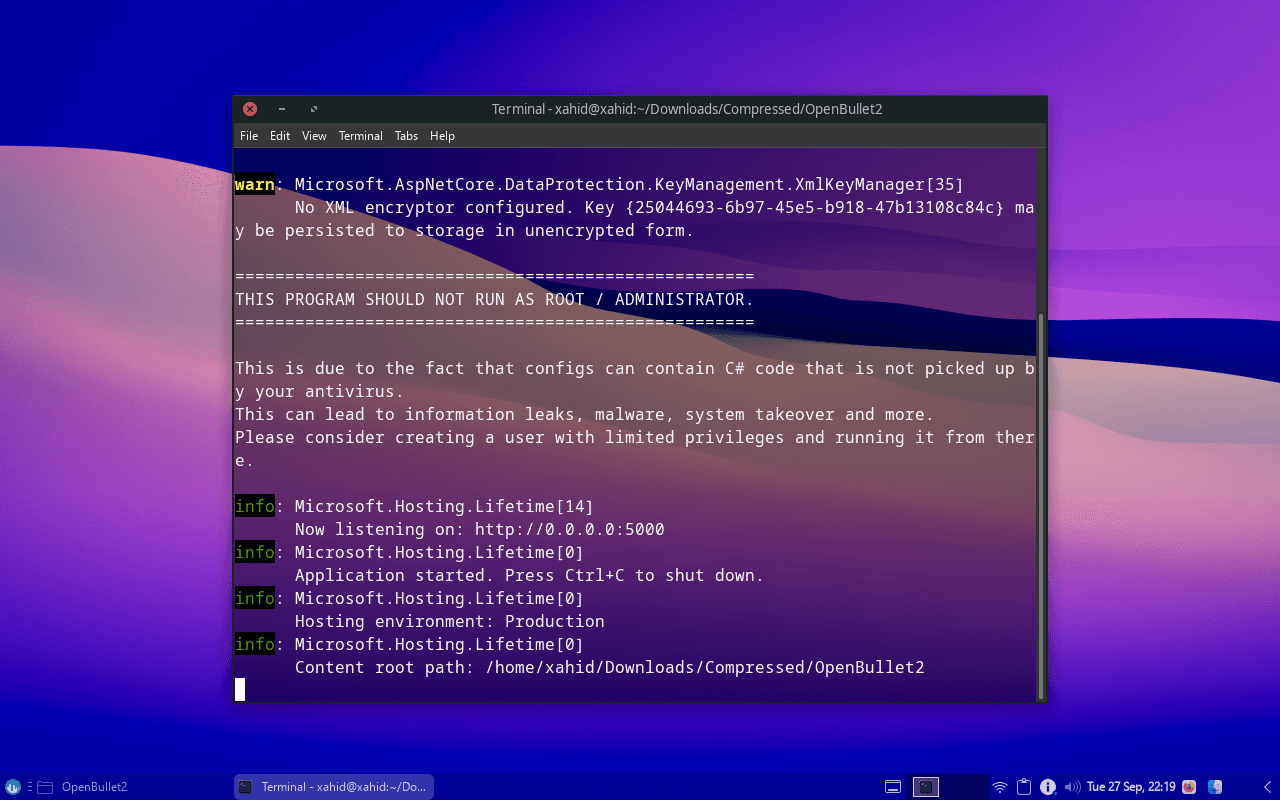This screenshot has height=800, width=1280.
Task: Adjust volume via the speaker control
Action: pyautogui.click(x=1072, y=787)
